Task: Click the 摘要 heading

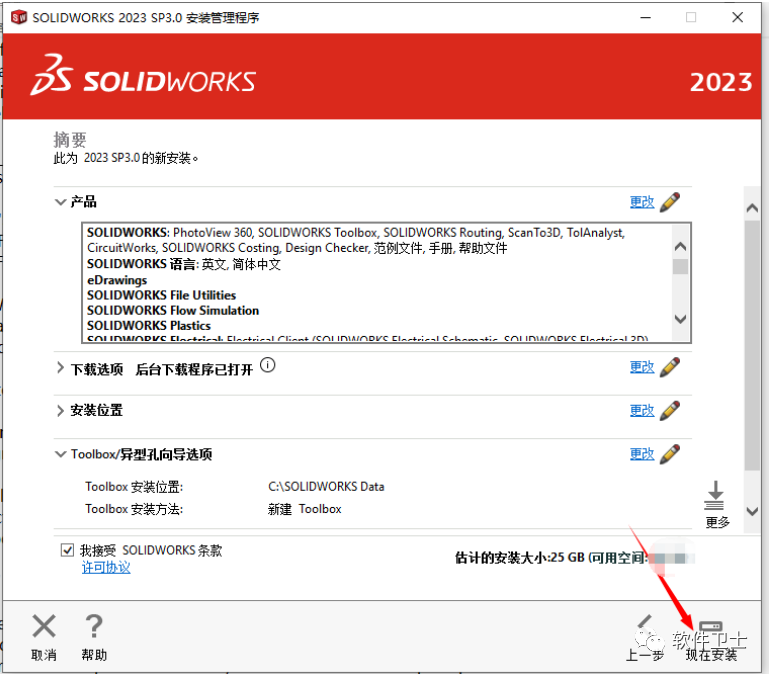Action: pyautogui.click(x=70, y=140)
